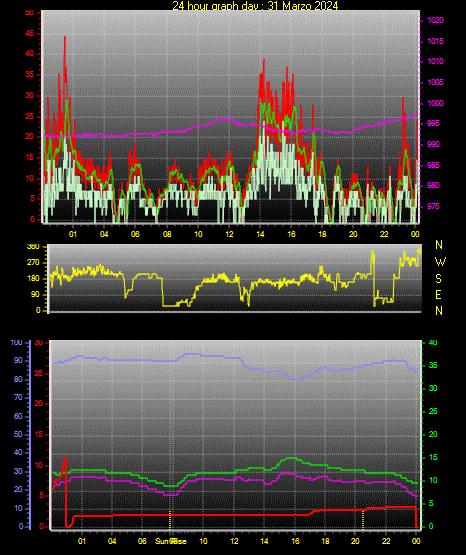
Task: Click the magenta 1020 pressure axis label
Action: [x=435, y=20]
